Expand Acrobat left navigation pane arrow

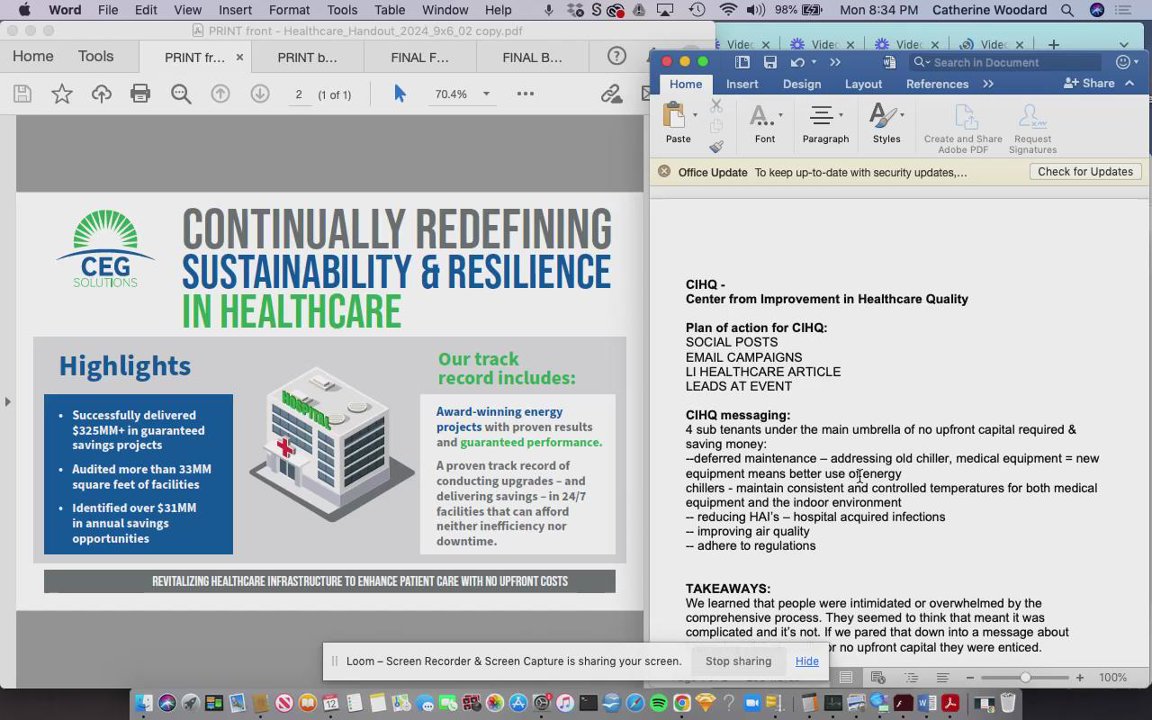(7, 402)
